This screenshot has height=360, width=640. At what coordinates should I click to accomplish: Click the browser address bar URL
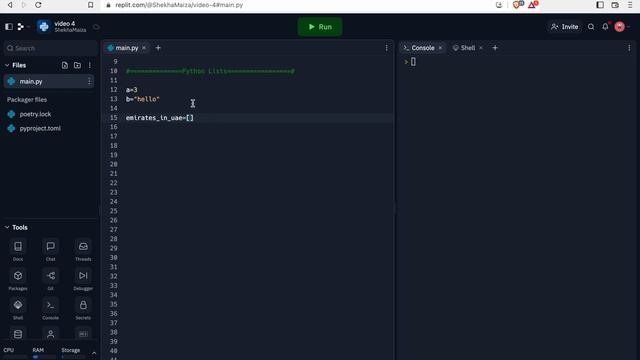coord(179,5)
